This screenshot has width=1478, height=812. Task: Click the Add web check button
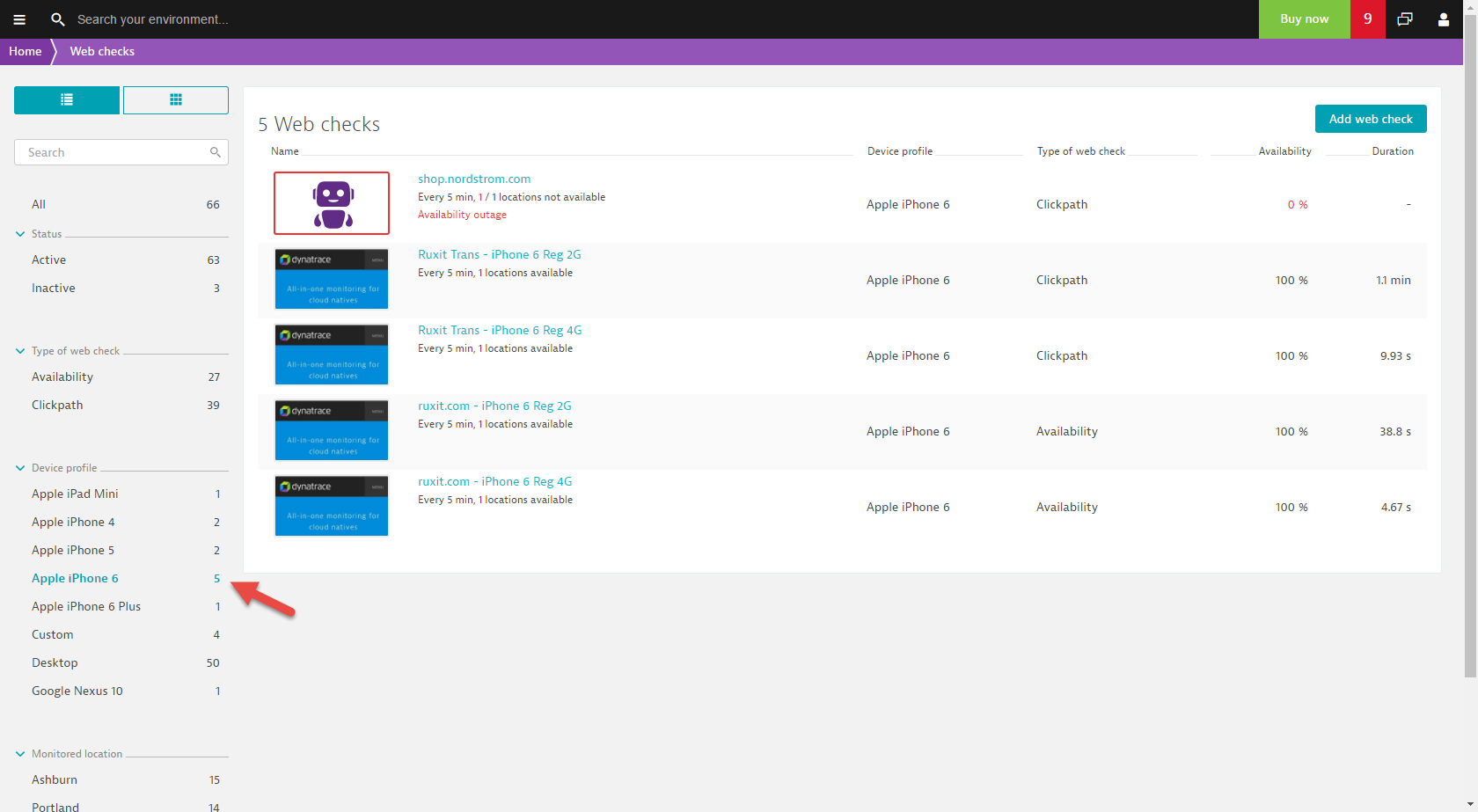[1371, 119]
